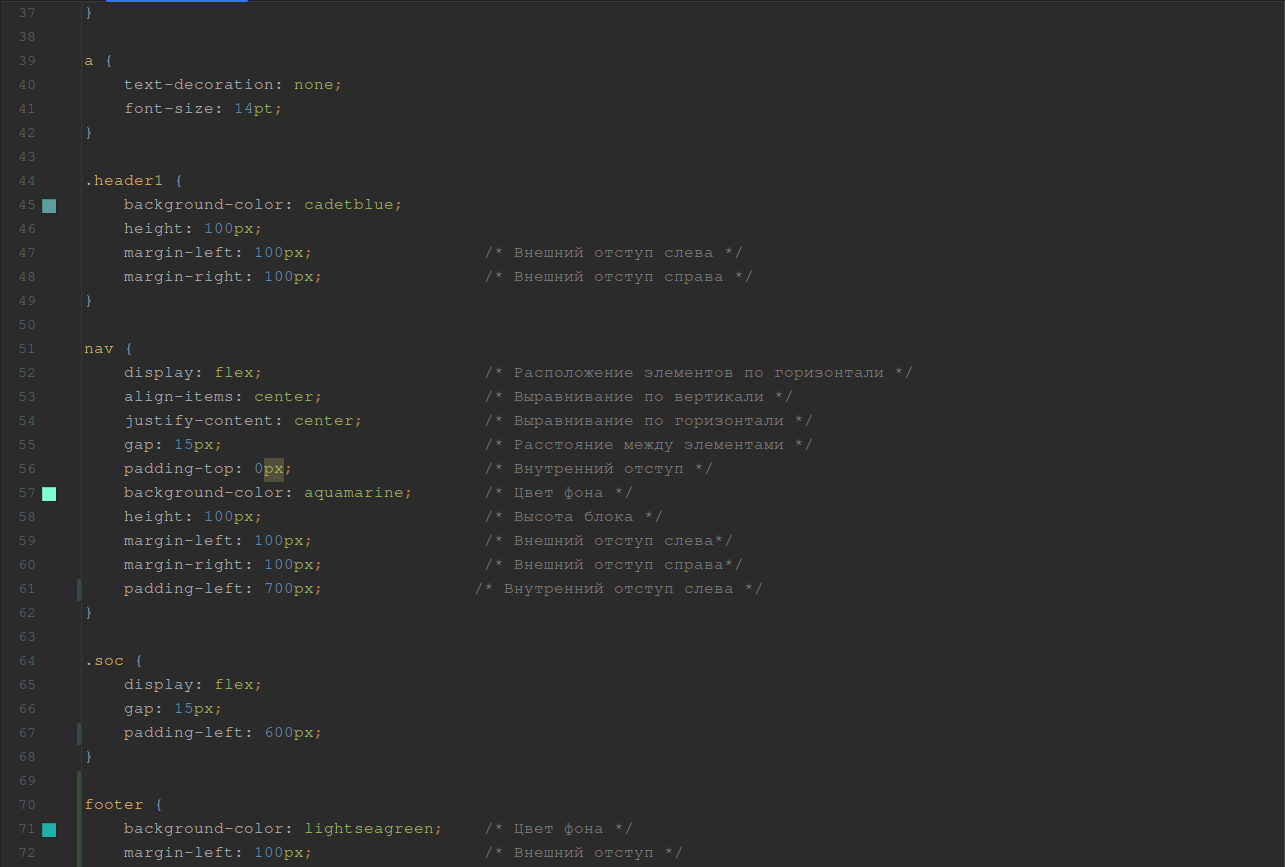Place the caret on the footer selector
Screen dimensions: 1285x867
(114, 805)
